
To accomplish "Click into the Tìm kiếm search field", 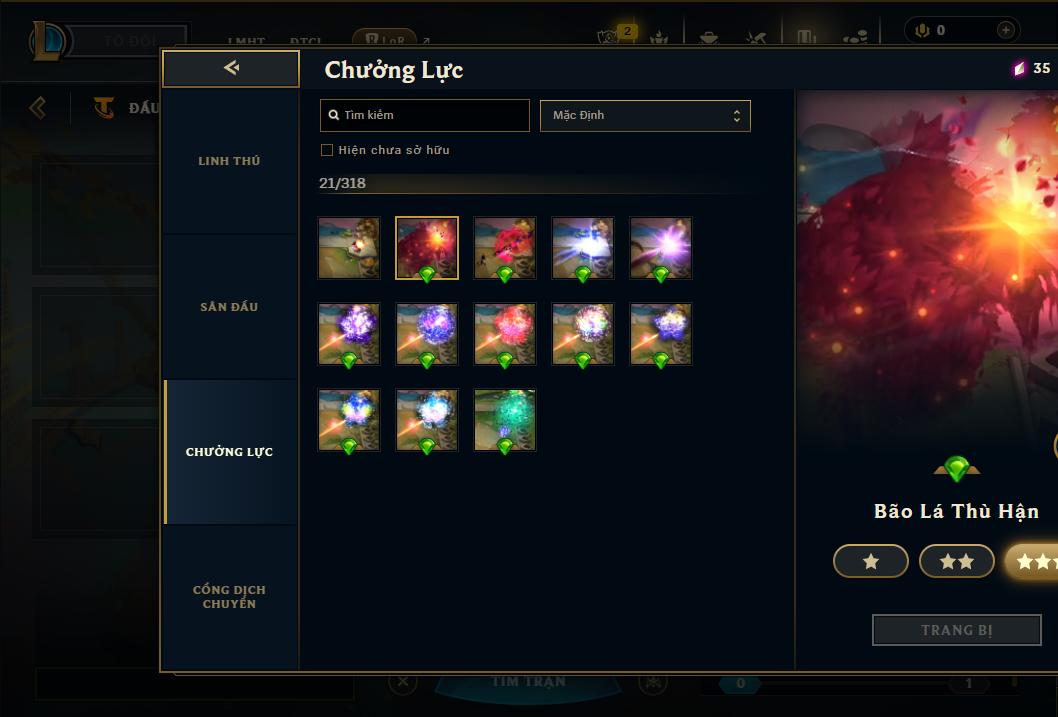I will click(x=424, y=115).
